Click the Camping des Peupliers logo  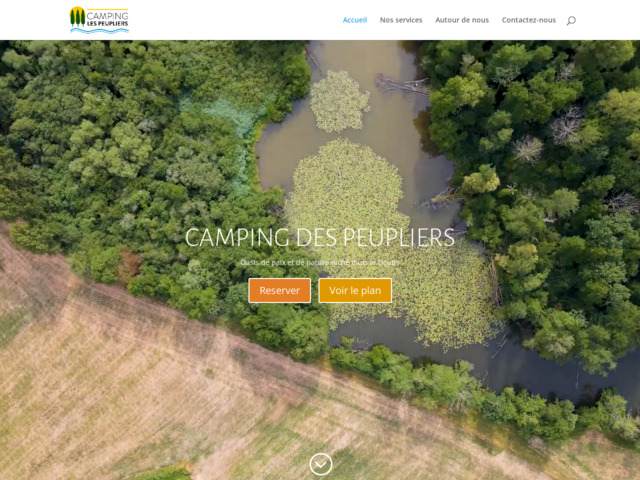tap(99, 20)
